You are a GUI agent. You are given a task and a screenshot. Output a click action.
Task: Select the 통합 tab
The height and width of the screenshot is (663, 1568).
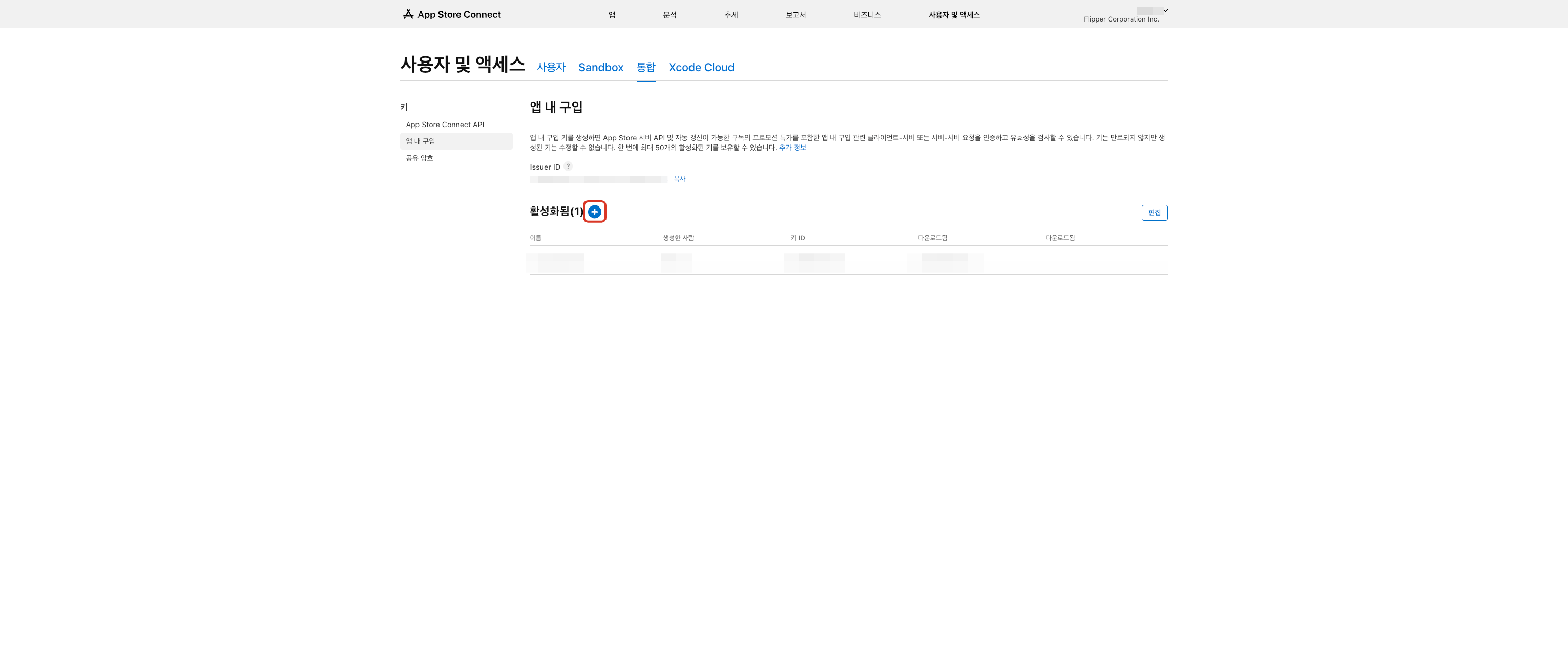pos(645,67)
